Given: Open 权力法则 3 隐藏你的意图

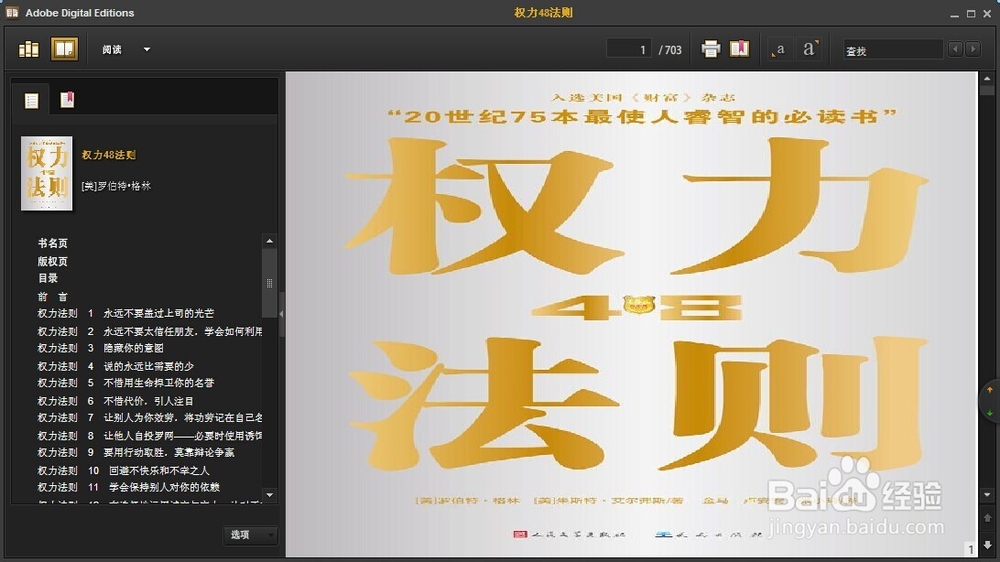Looking at the screenshot, I should coord(100,348).
